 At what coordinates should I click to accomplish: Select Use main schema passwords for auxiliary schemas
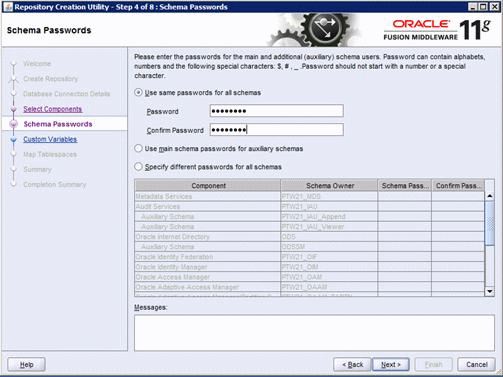pos(138,148)
